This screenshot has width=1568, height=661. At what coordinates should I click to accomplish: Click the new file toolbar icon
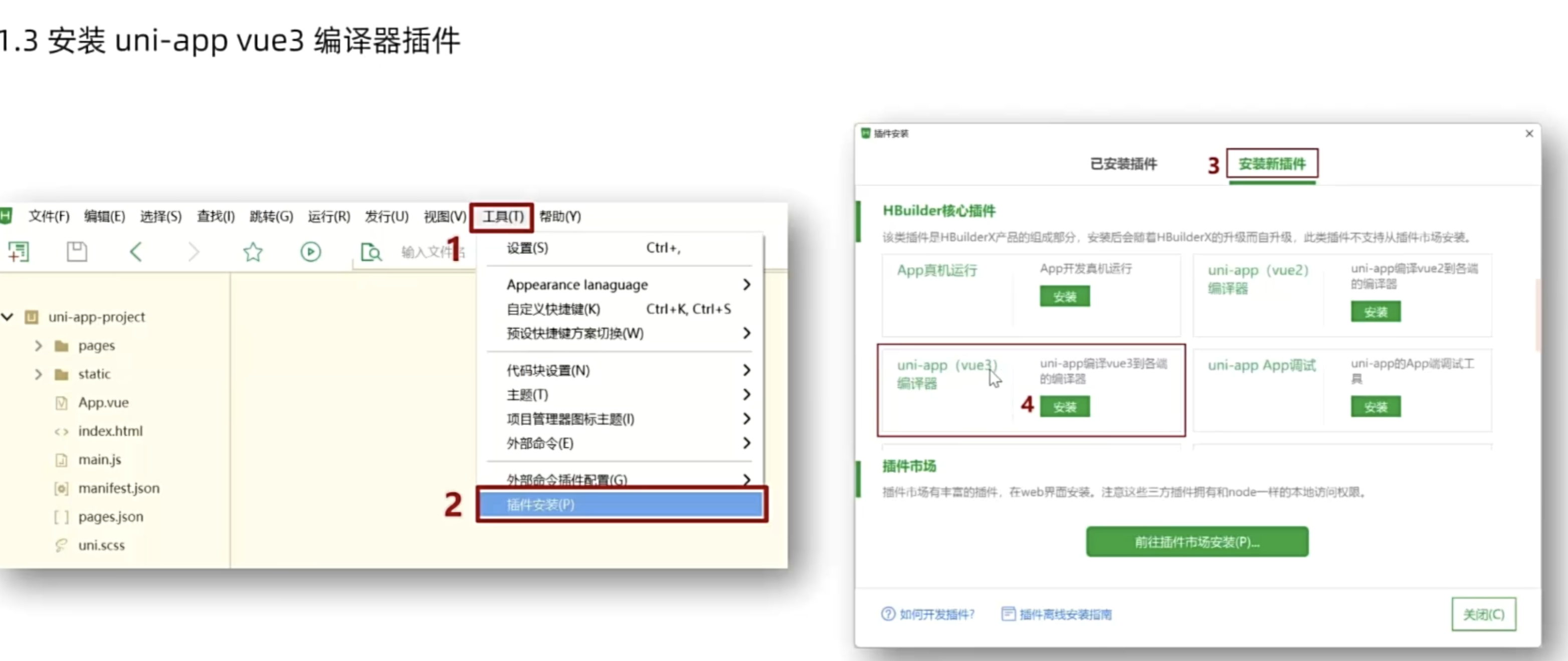point(18,252)
